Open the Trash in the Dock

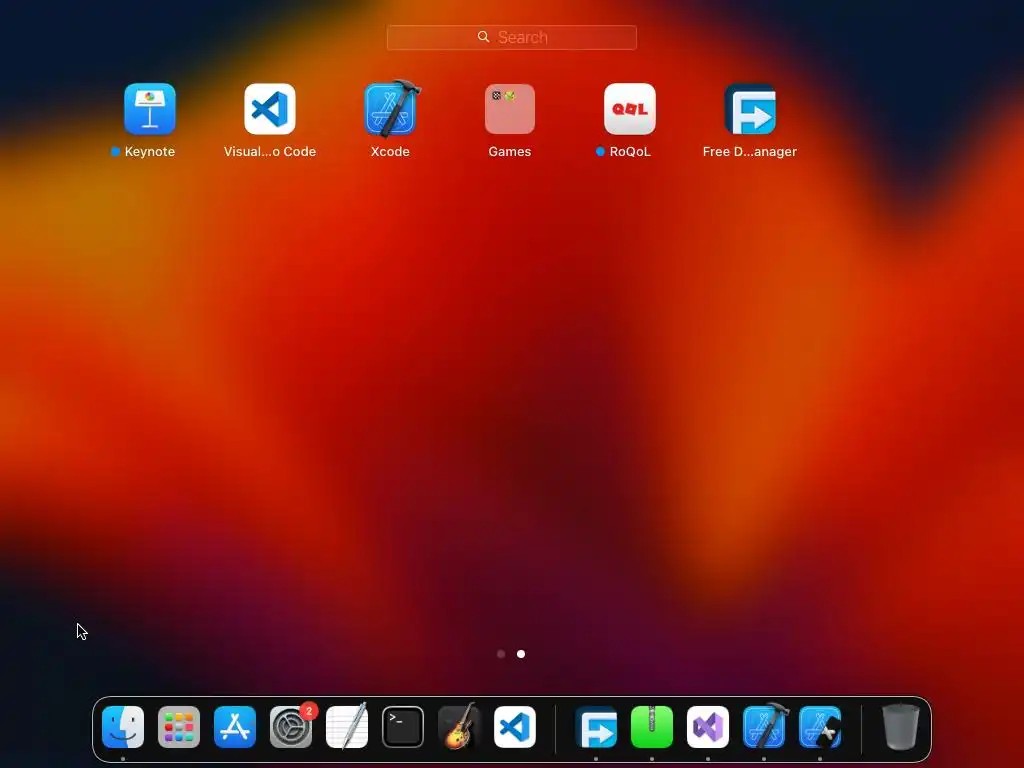901,727
